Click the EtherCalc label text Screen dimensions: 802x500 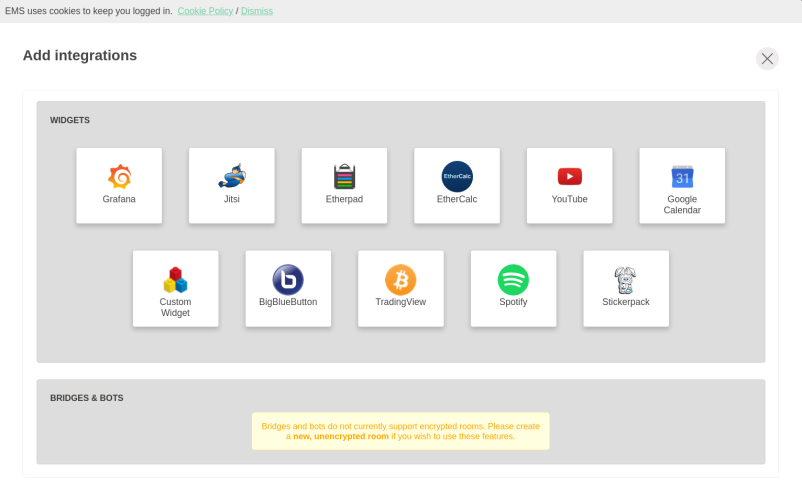pyautogui.click(x=457, y=199)
